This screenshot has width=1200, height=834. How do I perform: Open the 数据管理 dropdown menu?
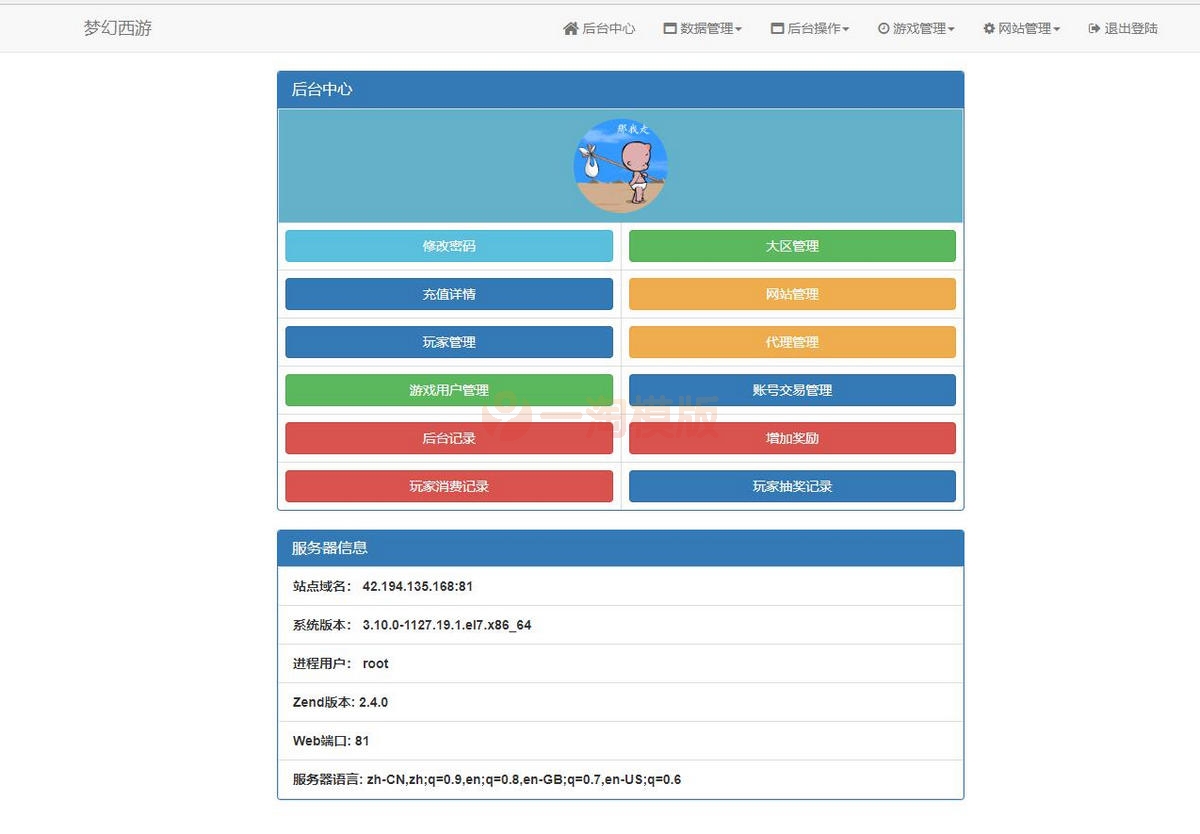click(x=702, y=28)
